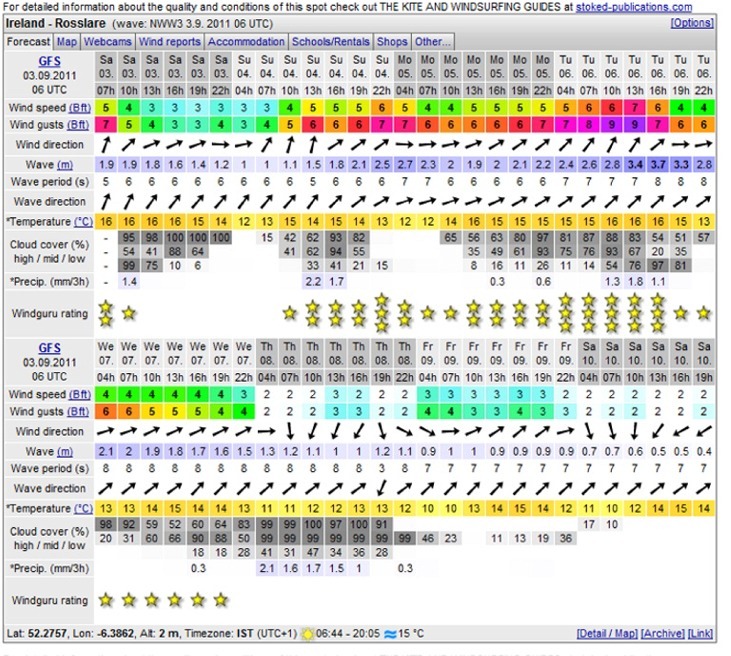Click Saturday 03. 07h wind direction arrow
731x656 pixels.
click(x=106, y=145)
